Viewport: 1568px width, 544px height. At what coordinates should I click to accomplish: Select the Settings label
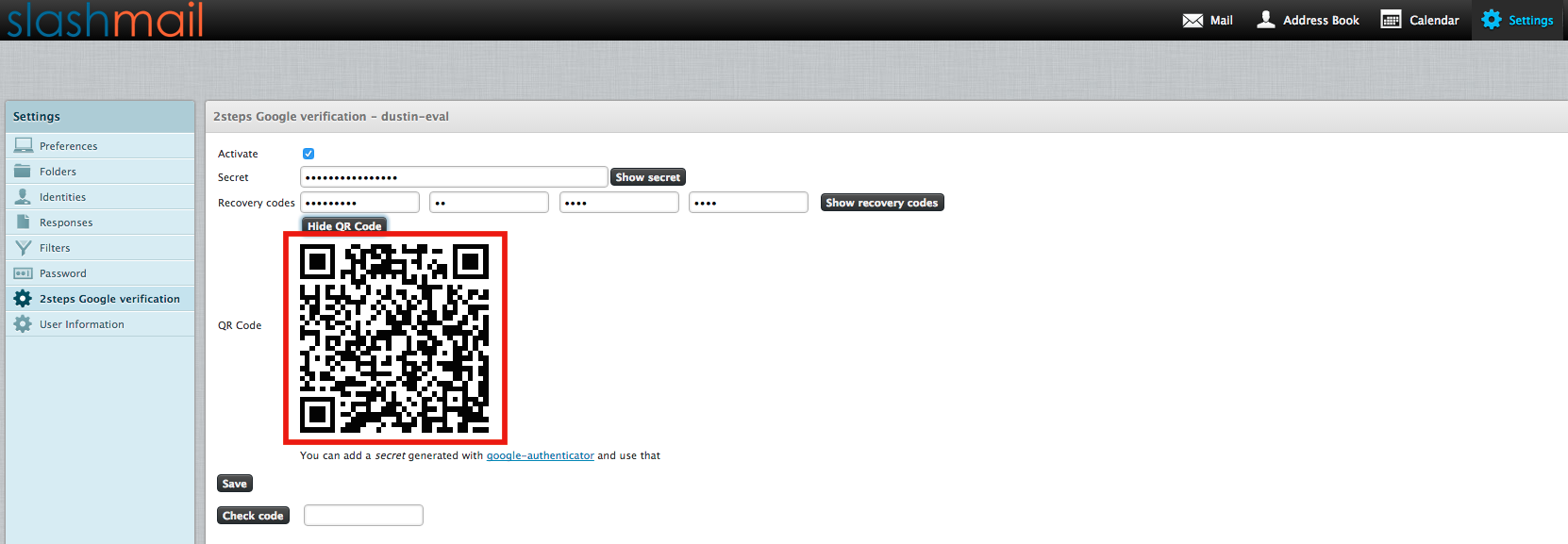(1530, 20)
